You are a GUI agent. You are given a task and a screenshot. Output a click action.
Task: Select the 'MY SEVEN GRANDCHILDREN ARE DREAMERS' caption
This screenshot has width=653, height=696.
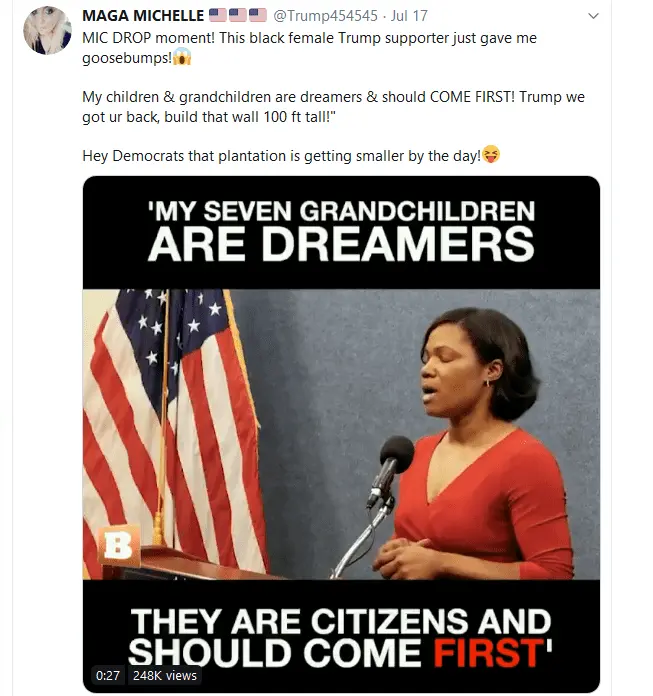(x=341, y=230)
